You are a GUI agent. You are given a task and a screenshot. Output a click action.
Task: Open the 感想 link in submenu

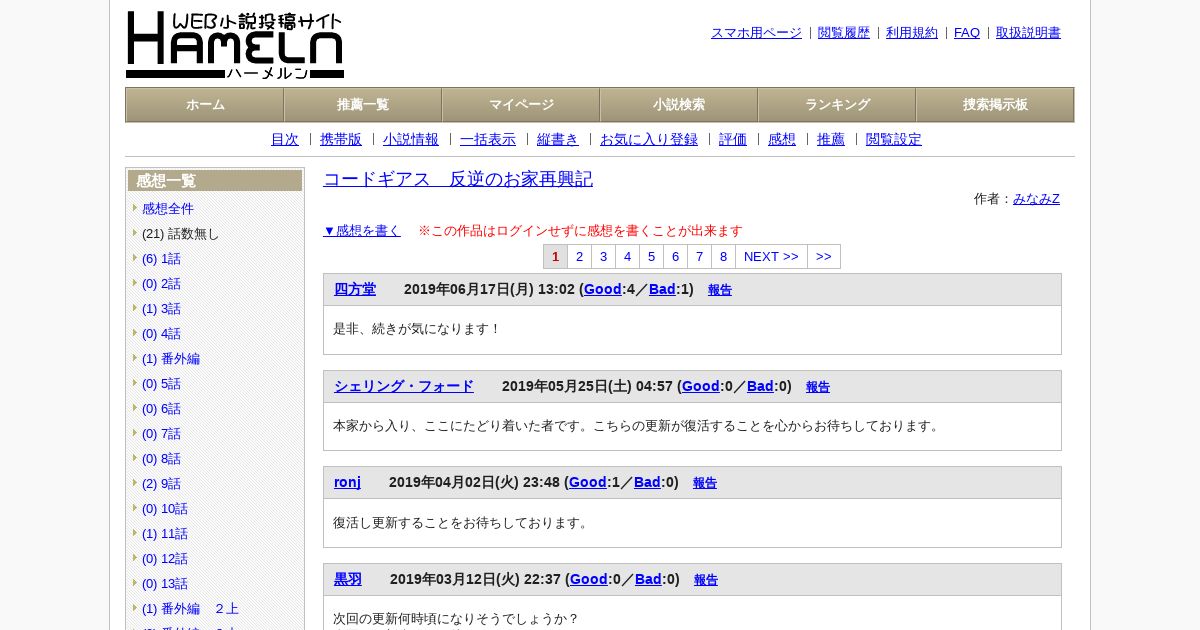(782, 139)
